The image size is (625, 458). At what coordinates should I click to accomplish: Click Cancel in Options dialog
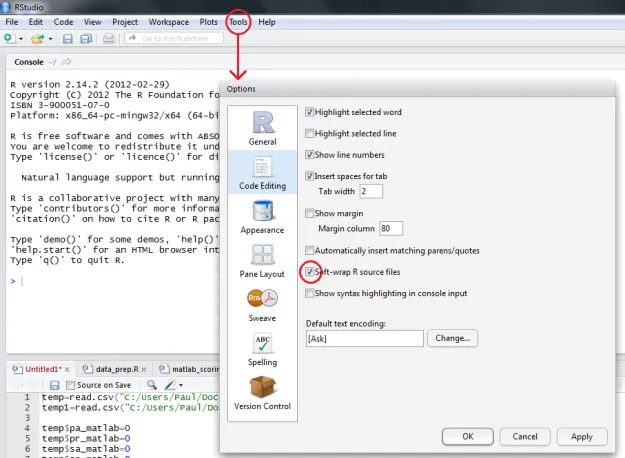(x=525, y=436)
